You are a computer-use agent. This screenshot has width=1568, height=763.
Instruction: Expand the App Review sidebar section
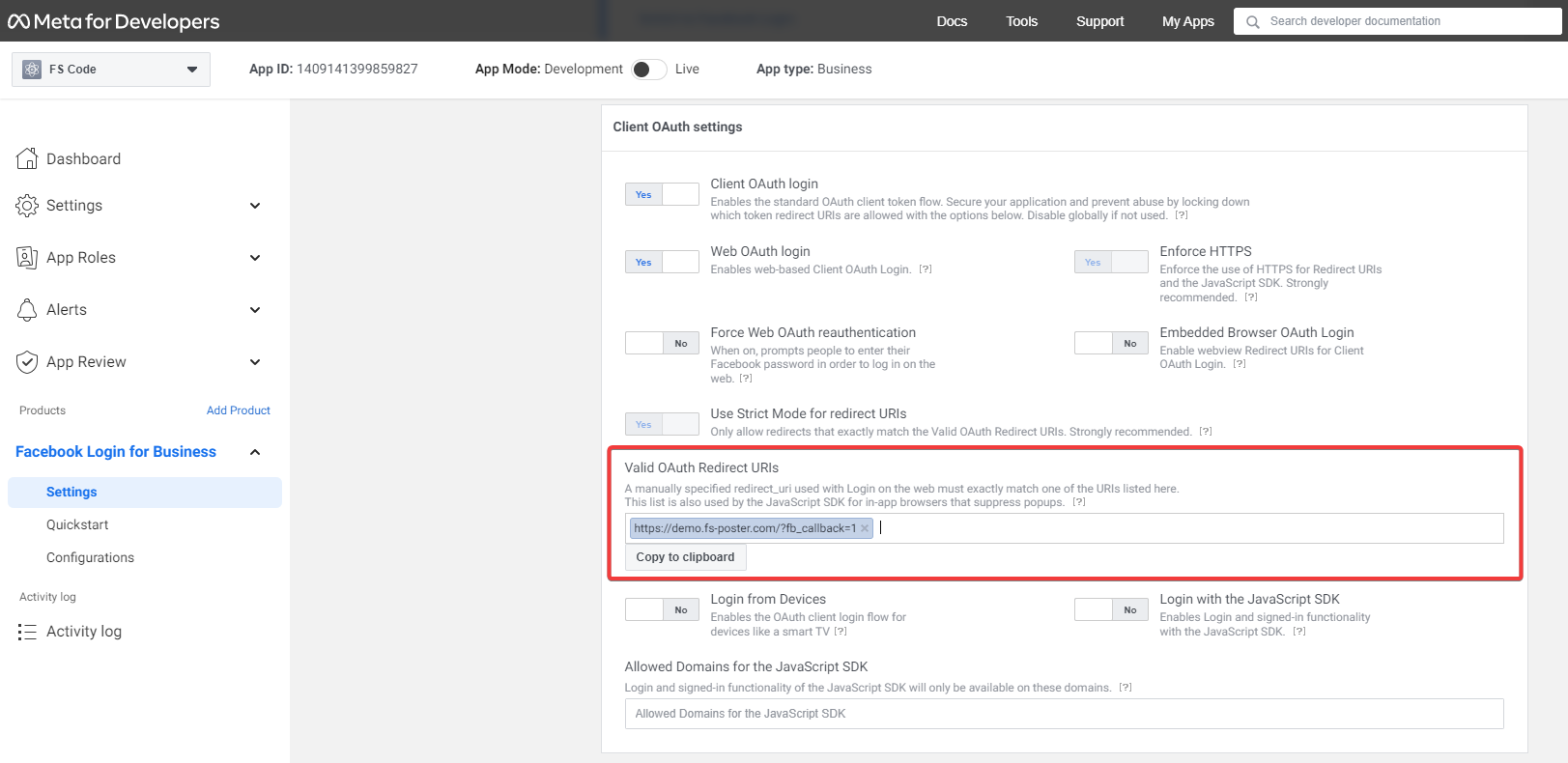(x=255, y=362)
